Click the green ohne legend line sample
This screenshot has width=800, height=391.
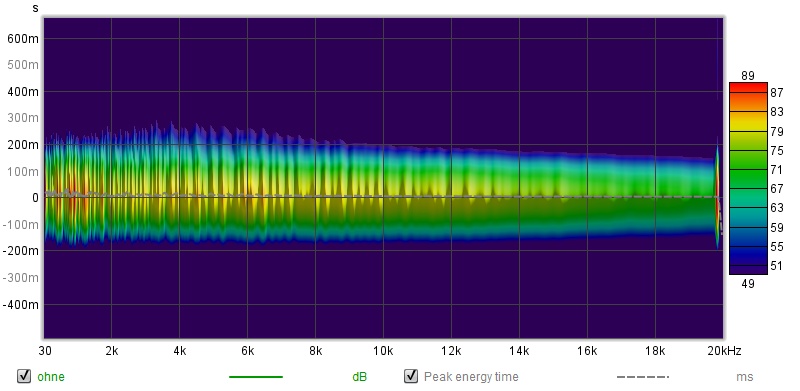[256, 377]
